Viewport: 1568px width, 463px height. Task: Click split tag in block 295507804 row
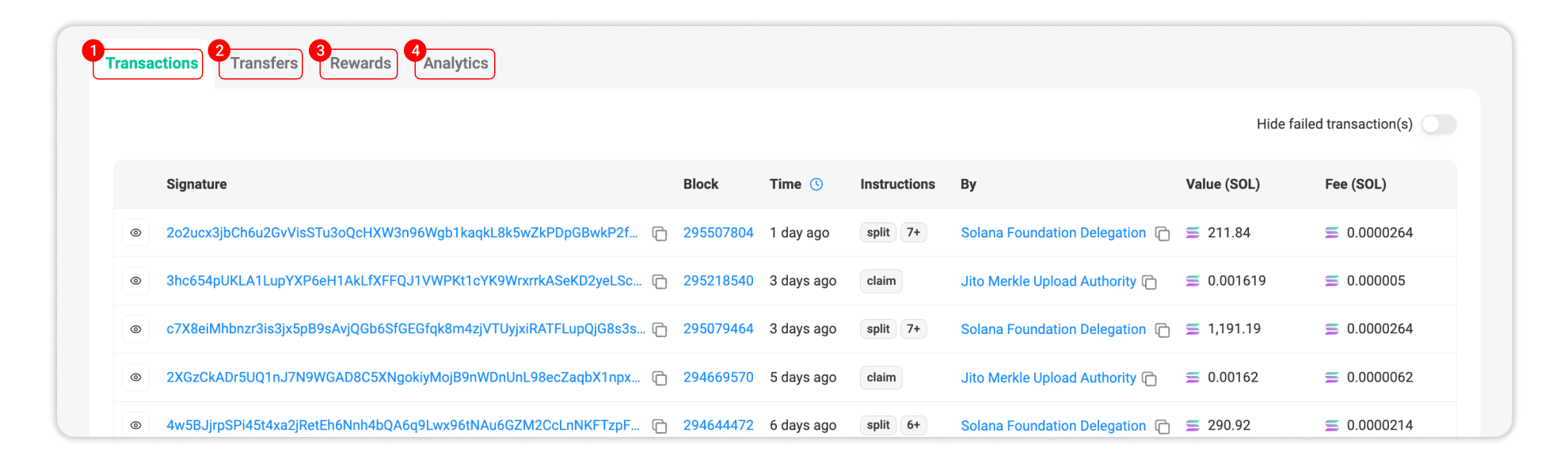pos(878,233)
